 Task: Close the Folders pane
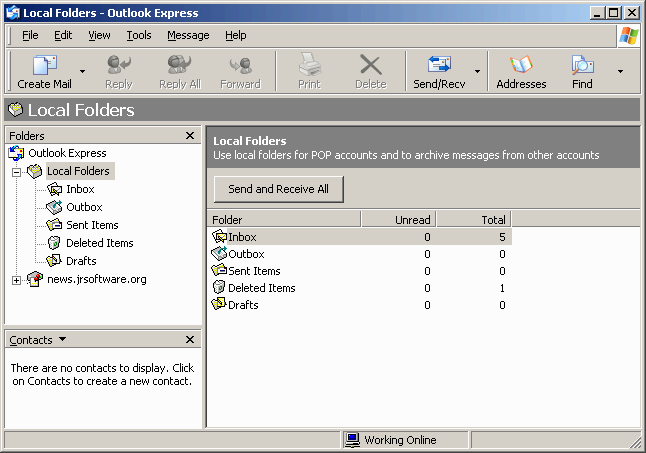point(190,135)
